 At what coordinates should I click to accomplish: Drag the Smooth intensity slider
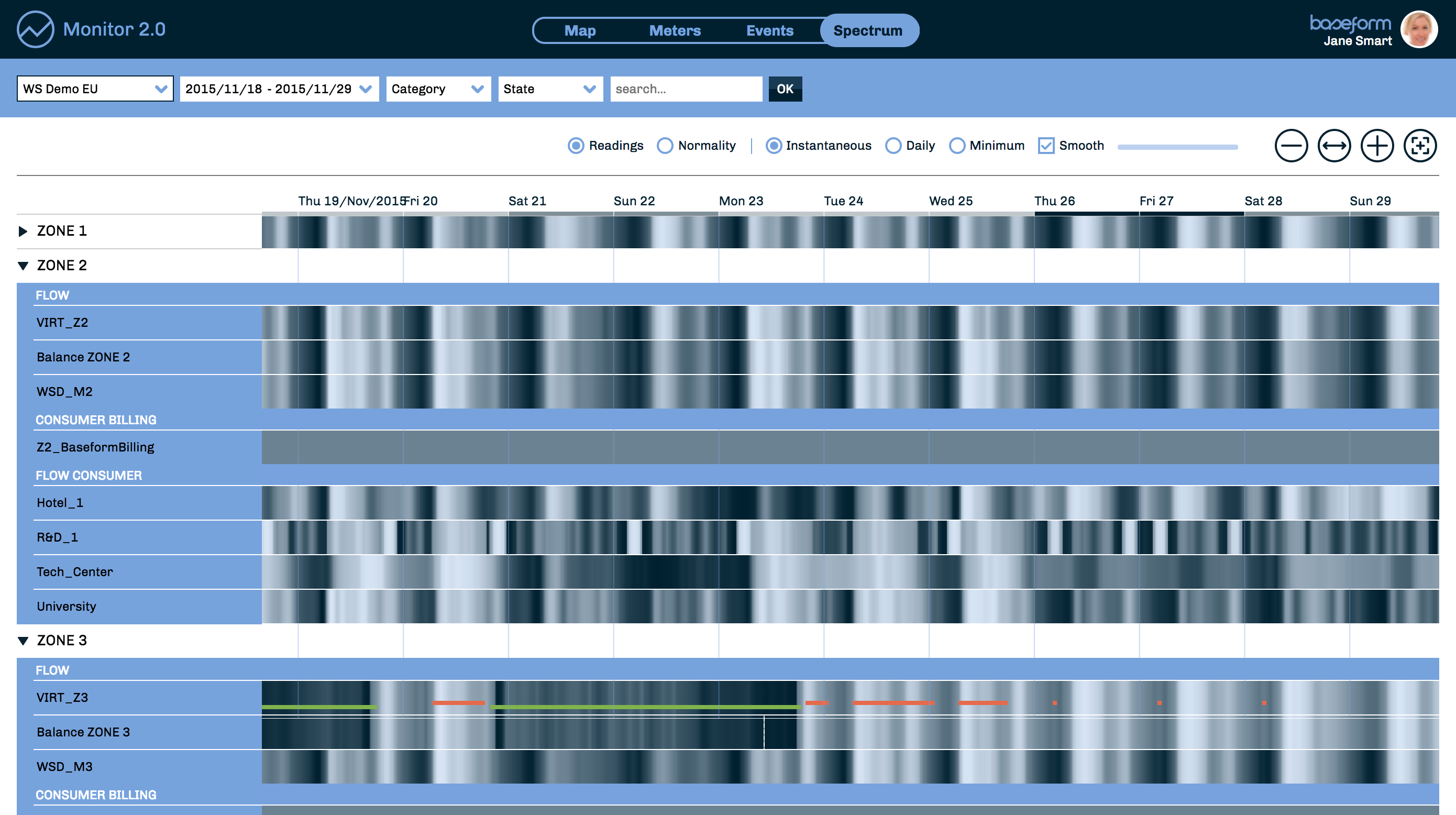1177,146
